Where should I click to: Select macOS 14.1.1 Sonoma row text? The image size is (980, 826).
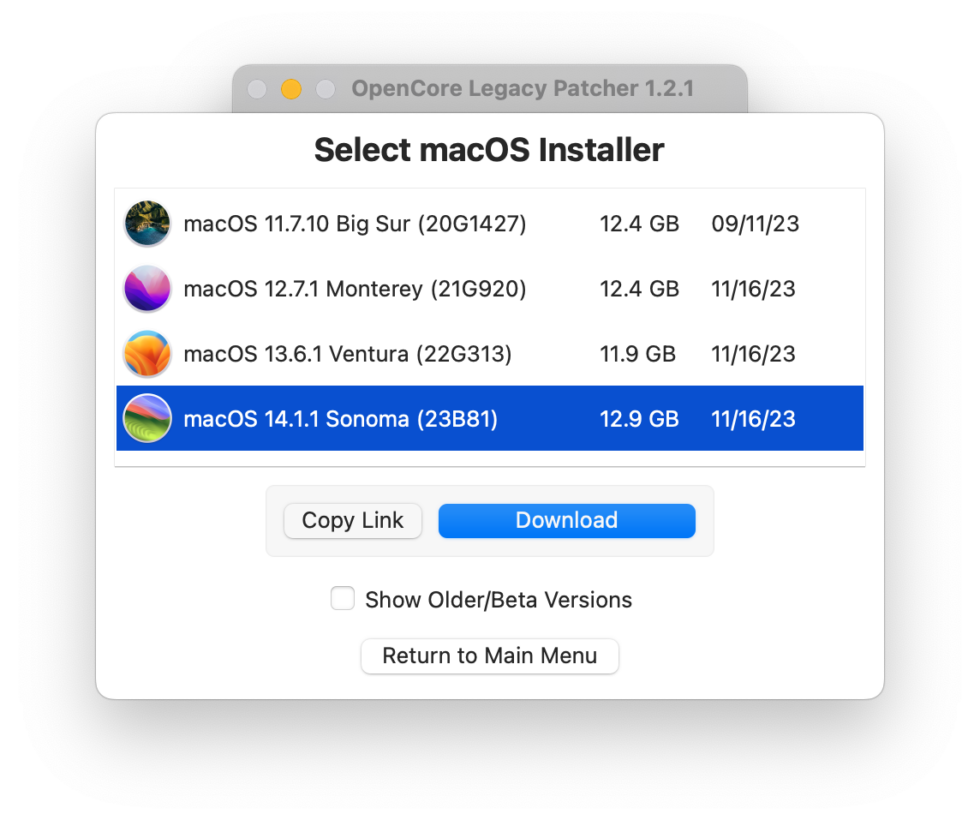click(340, 419)
